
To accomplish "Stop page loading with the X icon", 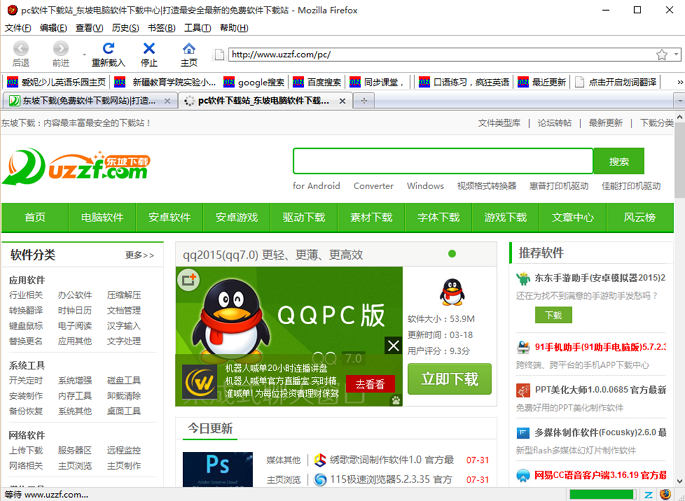I will tap(149, 48).
